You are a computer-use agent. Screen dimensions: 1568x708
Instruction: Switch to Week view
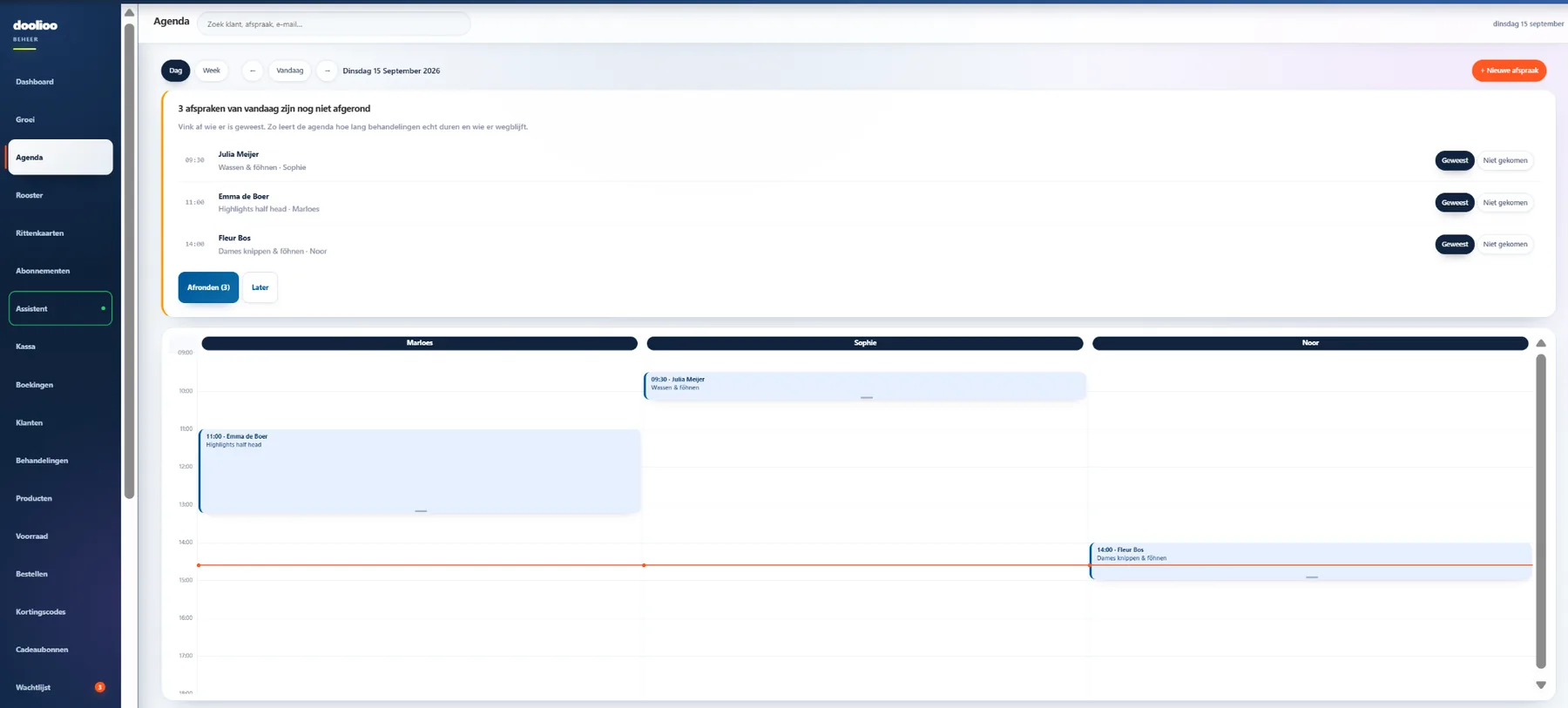[212, 71]
